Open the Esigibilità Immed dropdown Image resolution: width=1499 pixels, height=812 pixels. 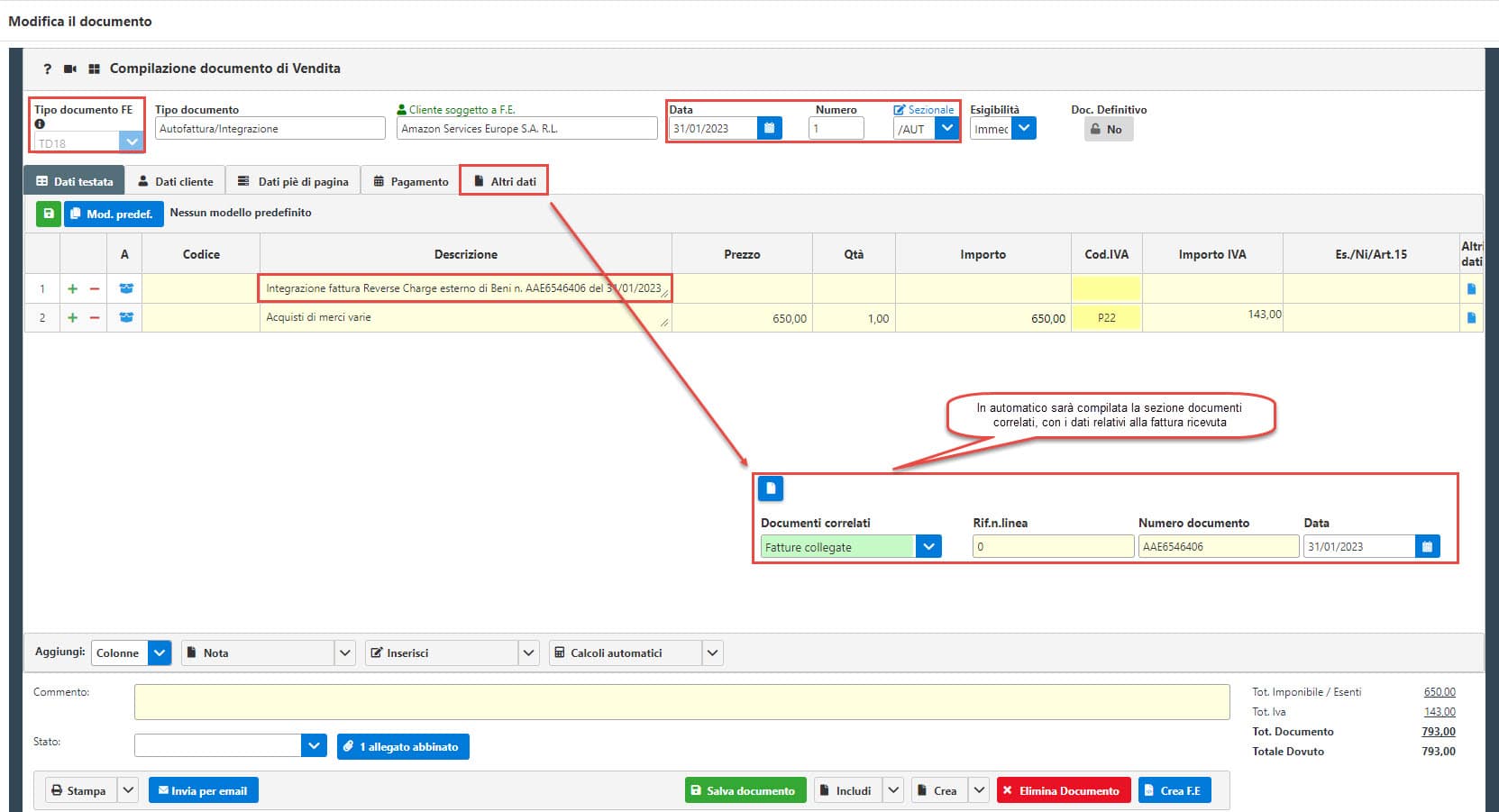1024,128
